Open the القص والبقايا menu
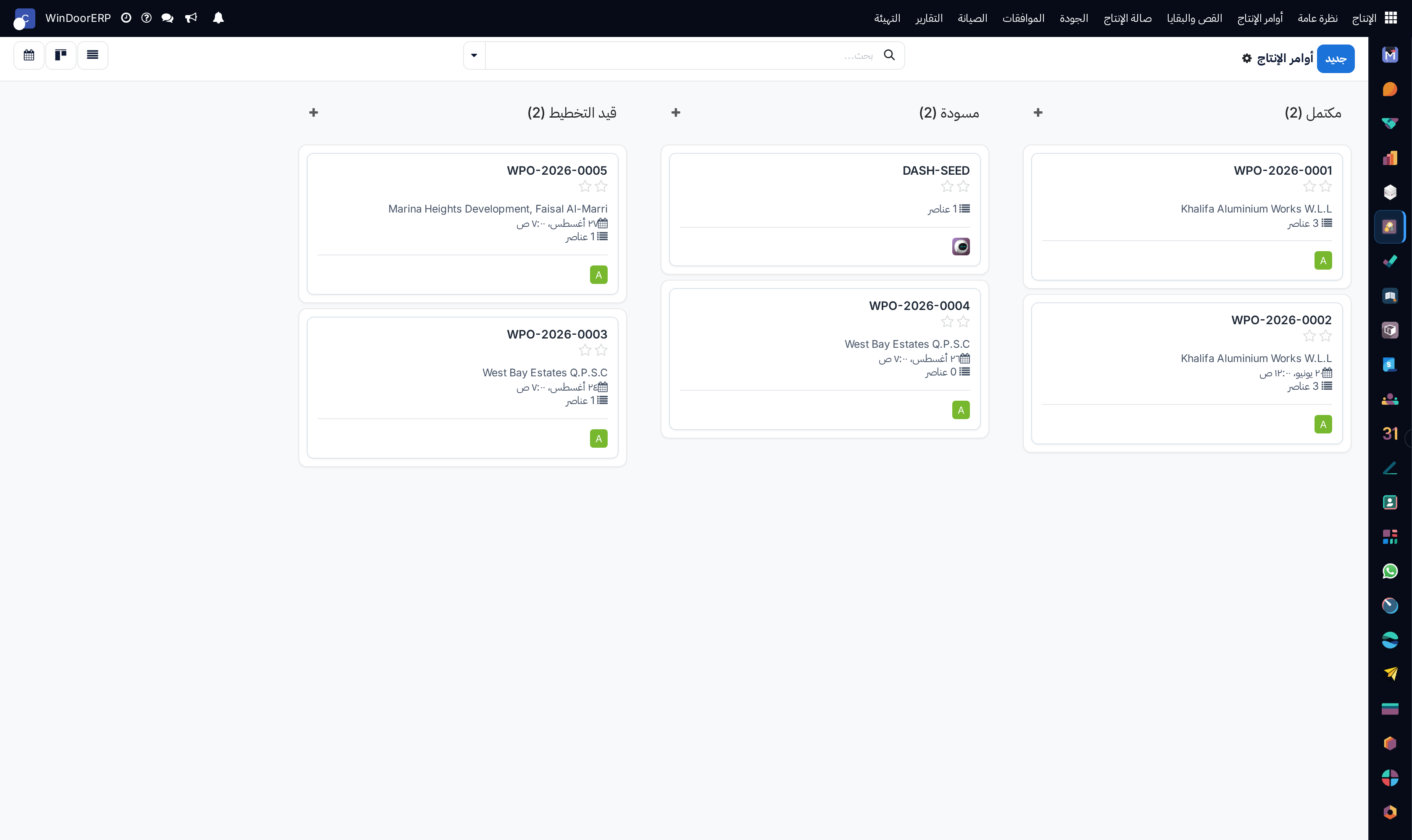 [1194, 18]
